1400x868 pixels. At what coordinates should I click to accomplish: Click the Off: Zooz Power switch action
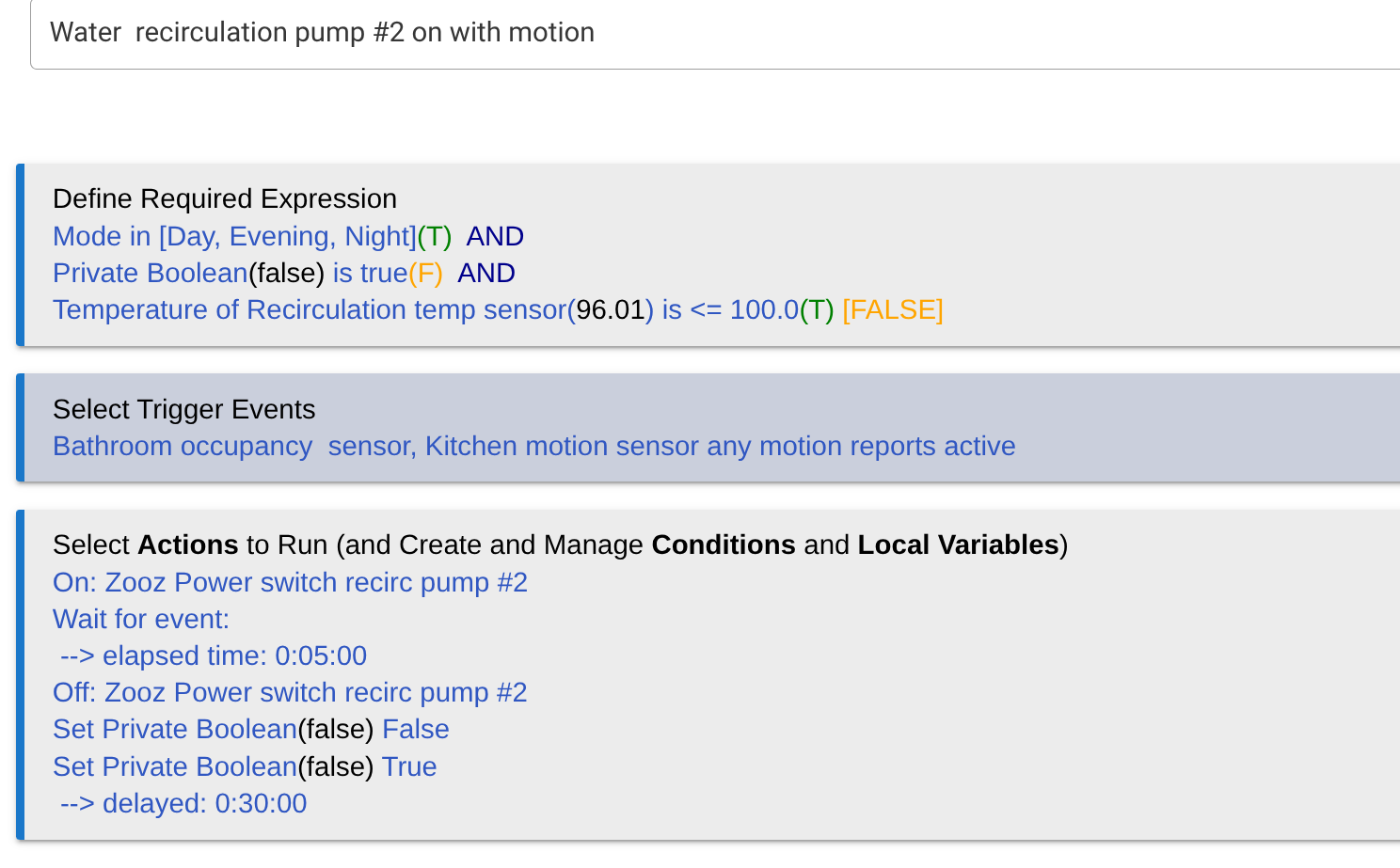click(290, 692)
